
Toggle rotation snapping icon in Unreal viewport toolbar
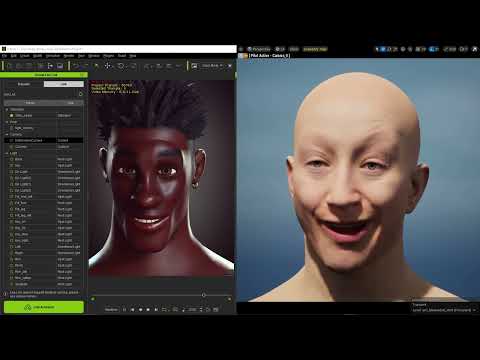[x=431, y=49]
